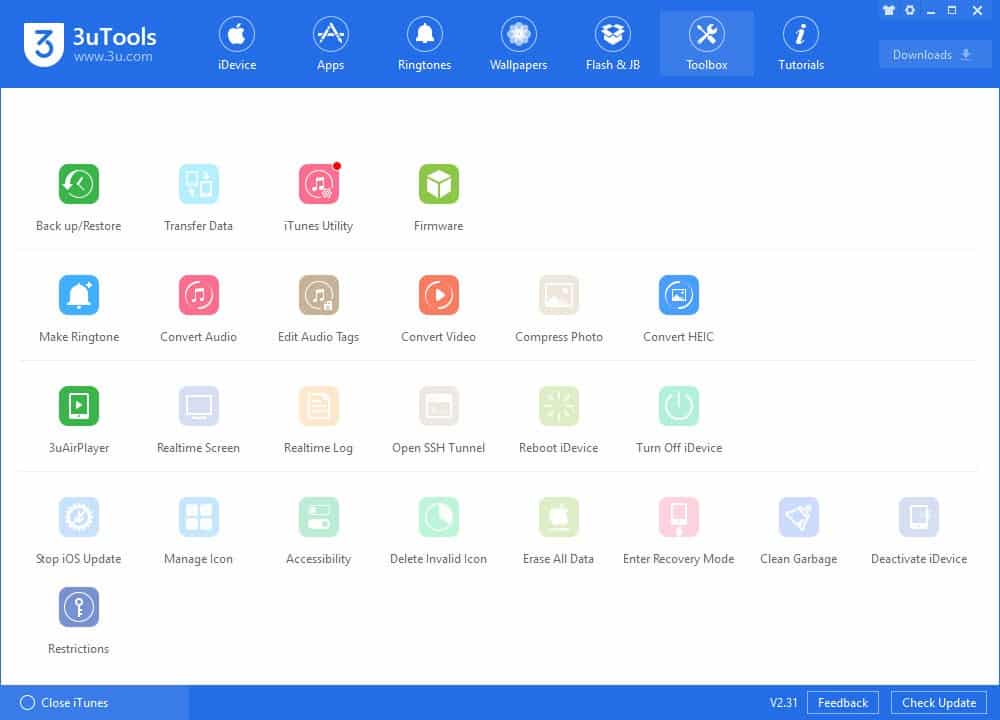1000x720 pixels.
Task: Click the Check Update button
Action: coord(938,703)
